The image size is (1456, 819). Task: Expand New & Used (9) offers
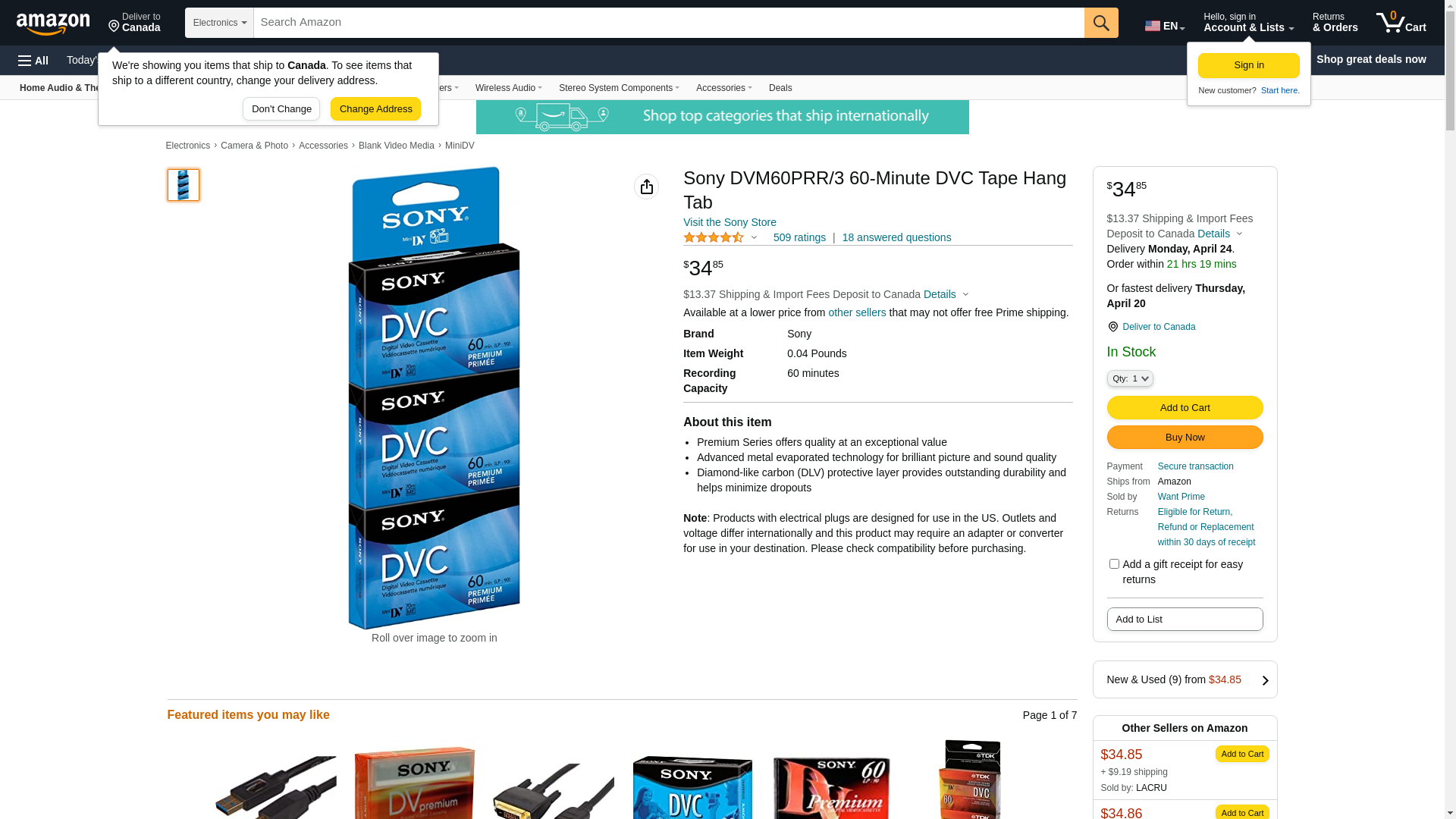click(1185, 679)
